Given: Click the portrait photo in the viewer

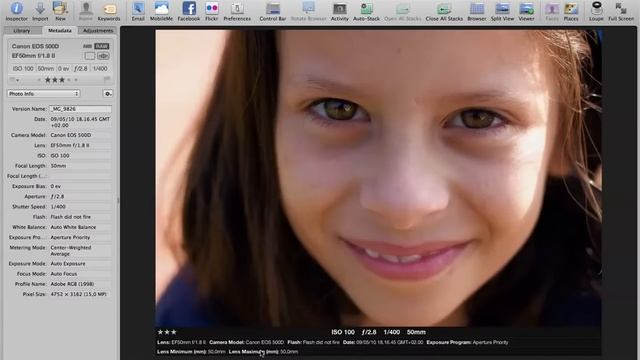Looking at the screenshot, I should click(x=378, y=178).
